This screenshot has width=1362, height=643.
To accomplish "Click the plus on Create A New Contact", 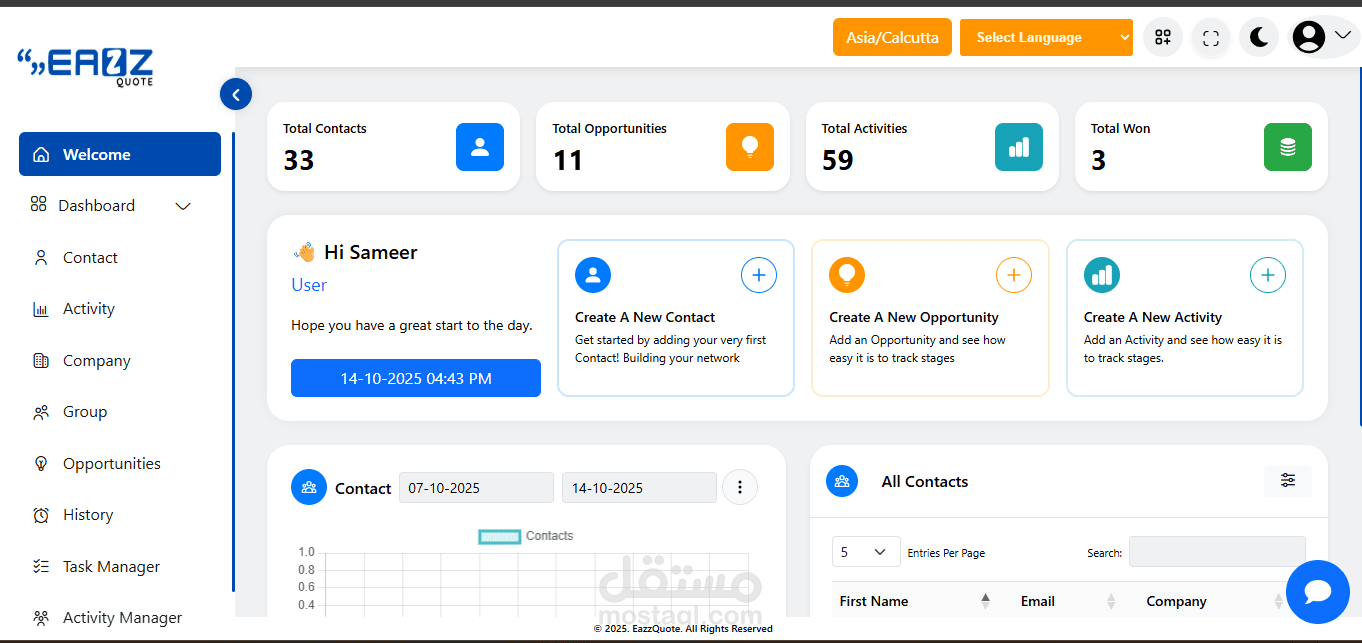I will point(759,275).
